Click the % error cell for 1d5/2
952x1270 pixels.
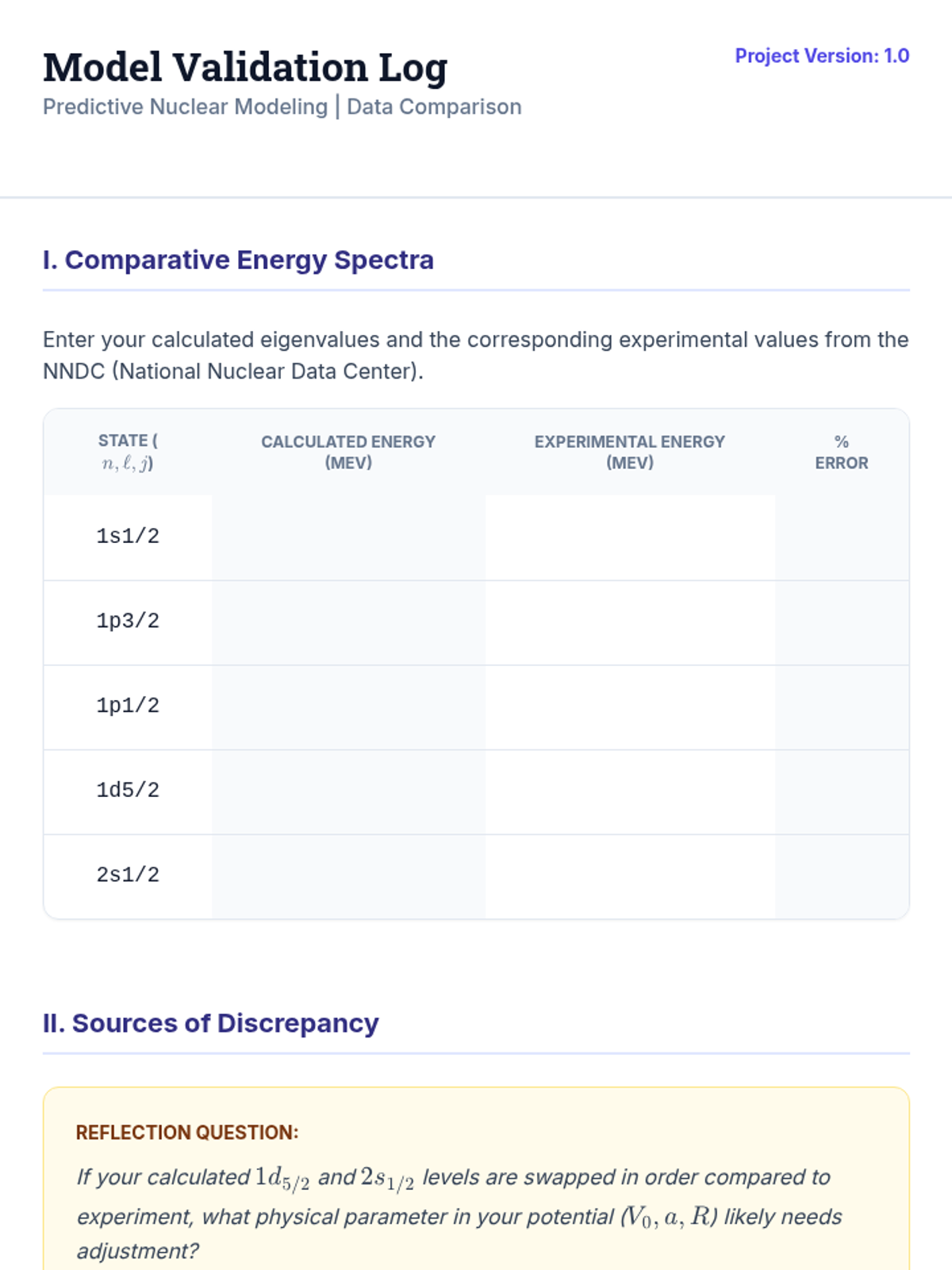click(x=842, y=791)
